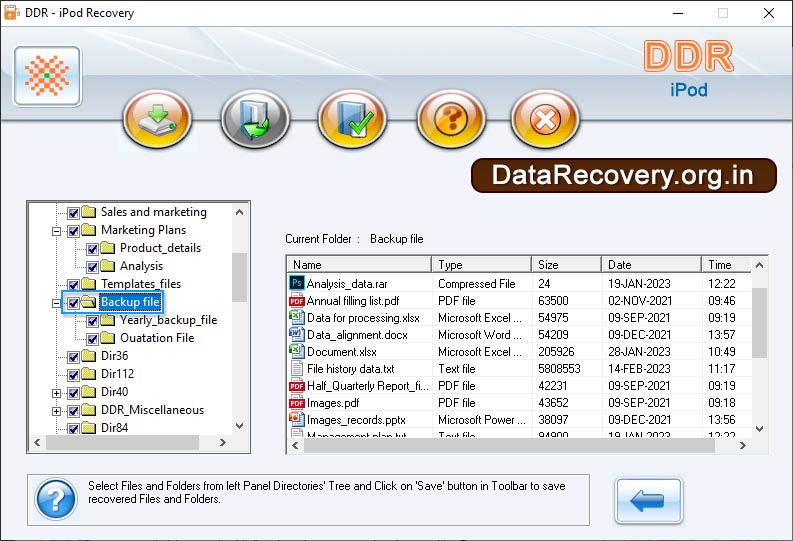Select the Analysis folder label

(142, 266)
